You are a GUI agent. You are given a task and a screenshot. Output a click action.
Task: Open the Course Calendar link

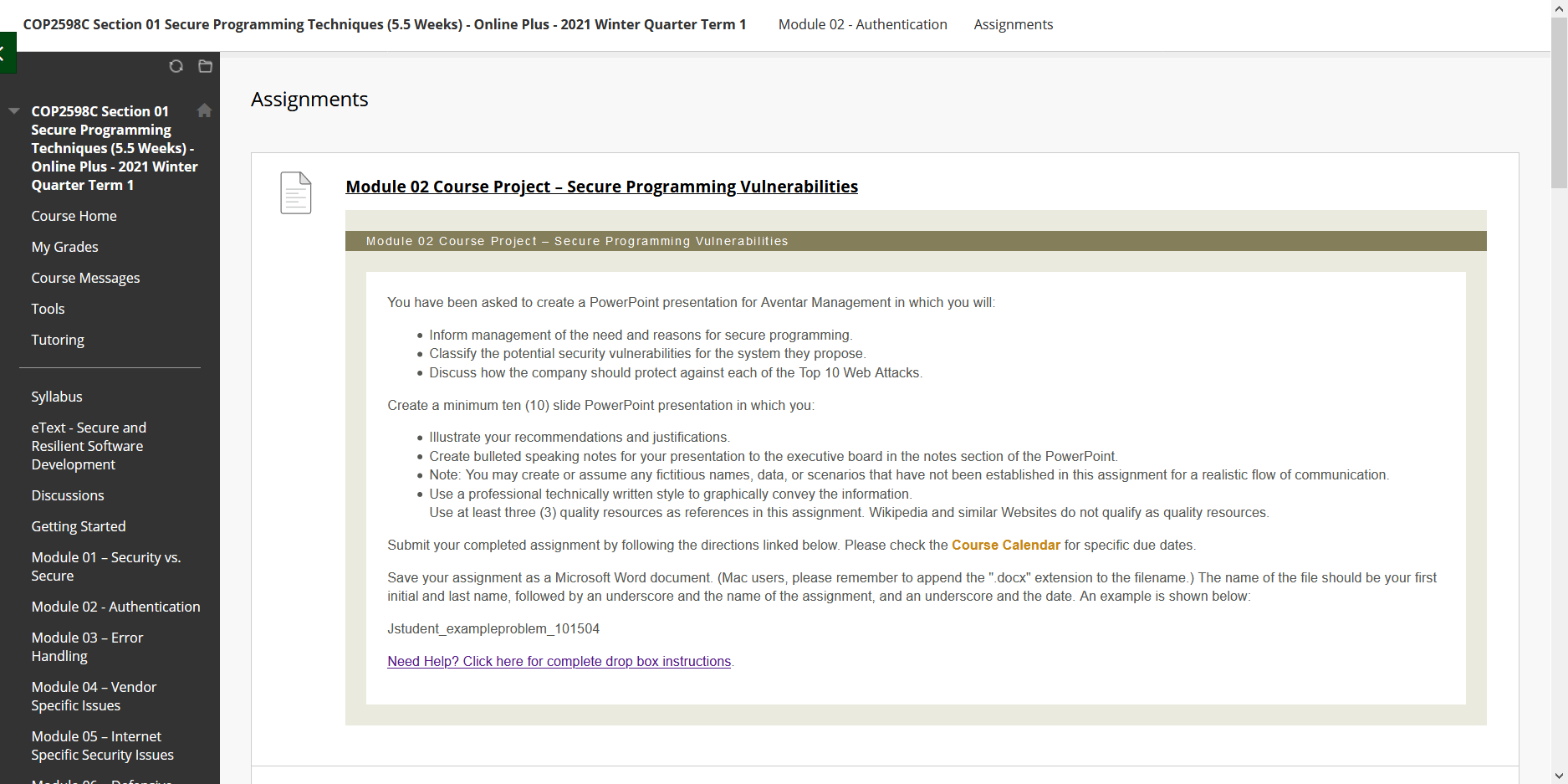1006,545
